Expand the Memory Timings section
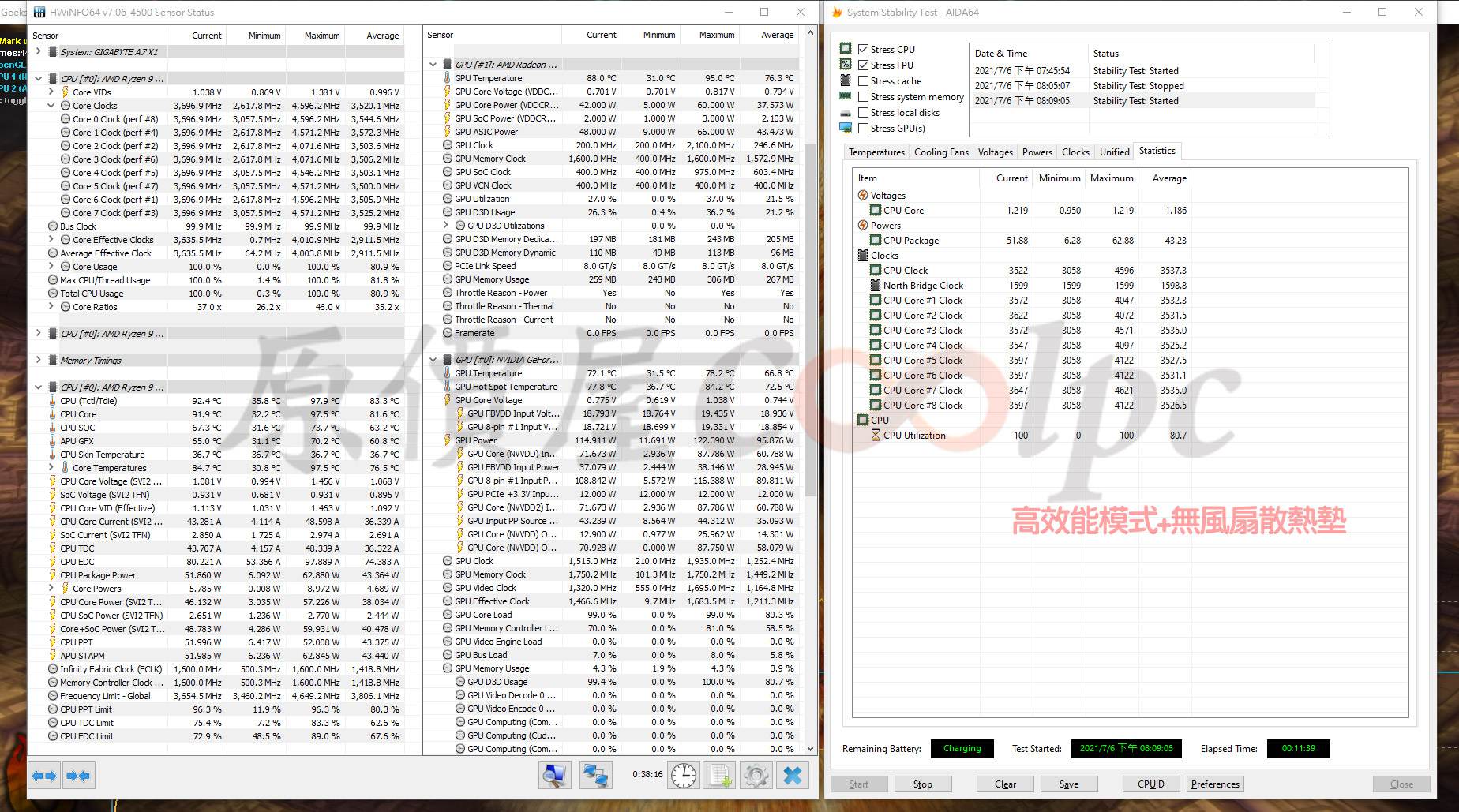The height and width of the screenshot is (812, 1459). coord(38,360)
